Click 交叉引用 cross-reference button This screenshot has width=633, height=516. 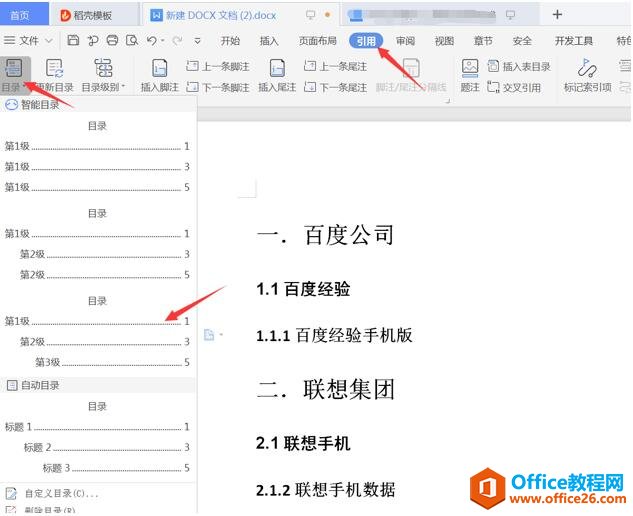click(x=514, y=87)
